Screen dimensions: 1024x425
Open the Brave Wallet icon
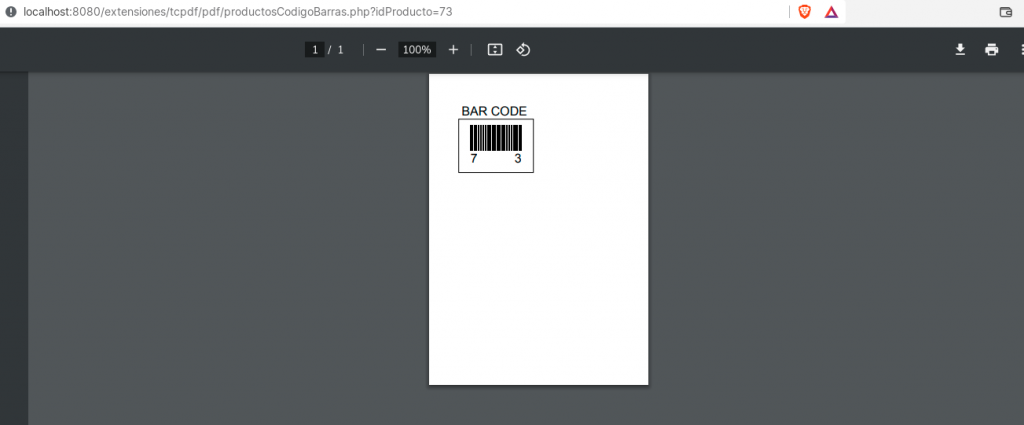point(1006,12)
